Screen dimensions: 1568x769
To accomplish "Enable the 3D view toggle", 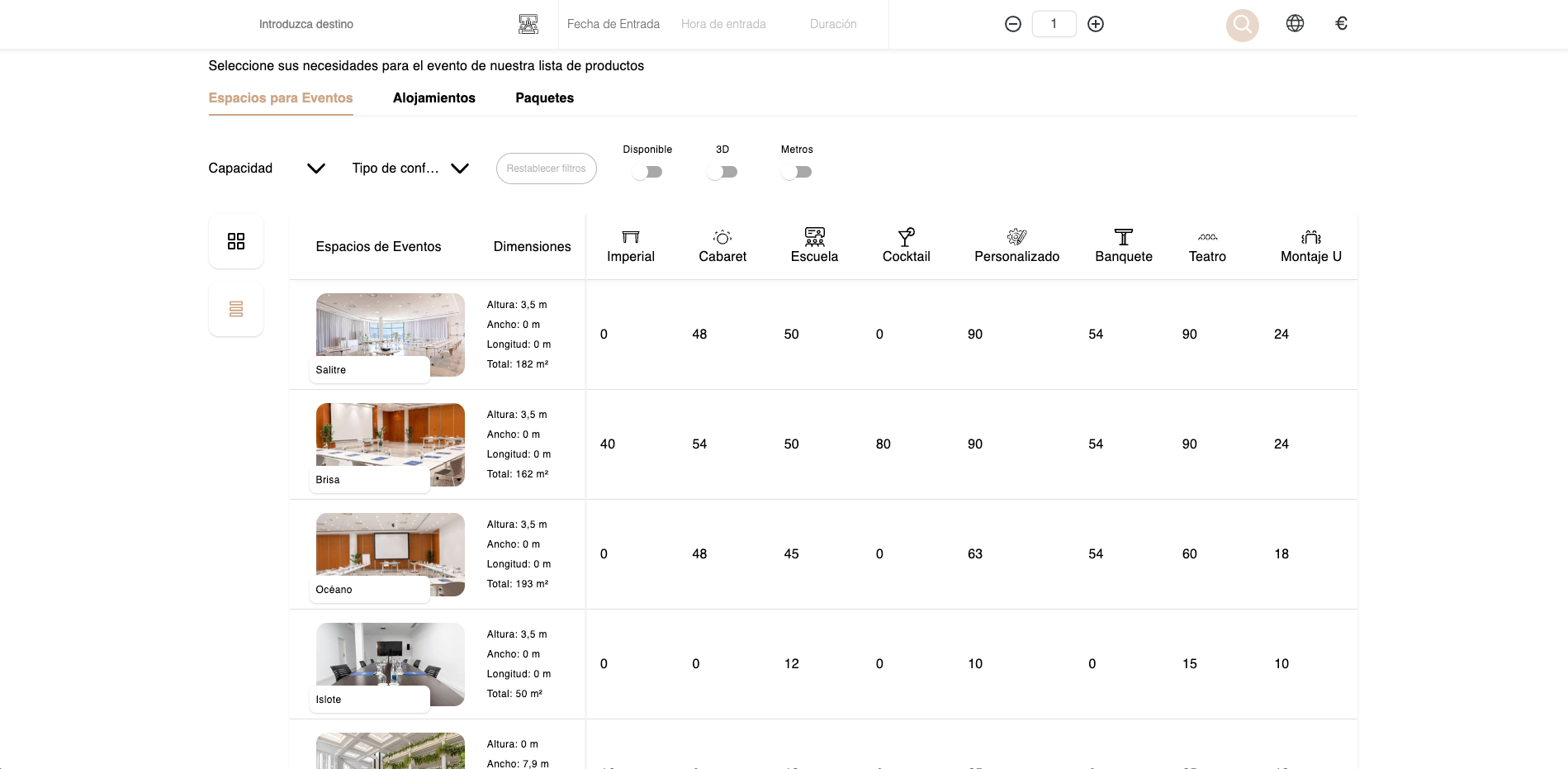I will pyautogui.click(x=722, y=172).
